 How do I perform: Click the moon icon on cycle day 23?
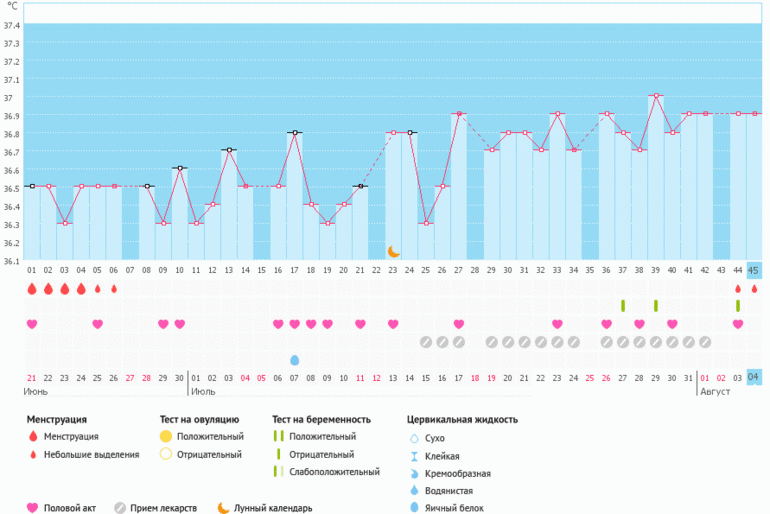(x=394, y=251)
